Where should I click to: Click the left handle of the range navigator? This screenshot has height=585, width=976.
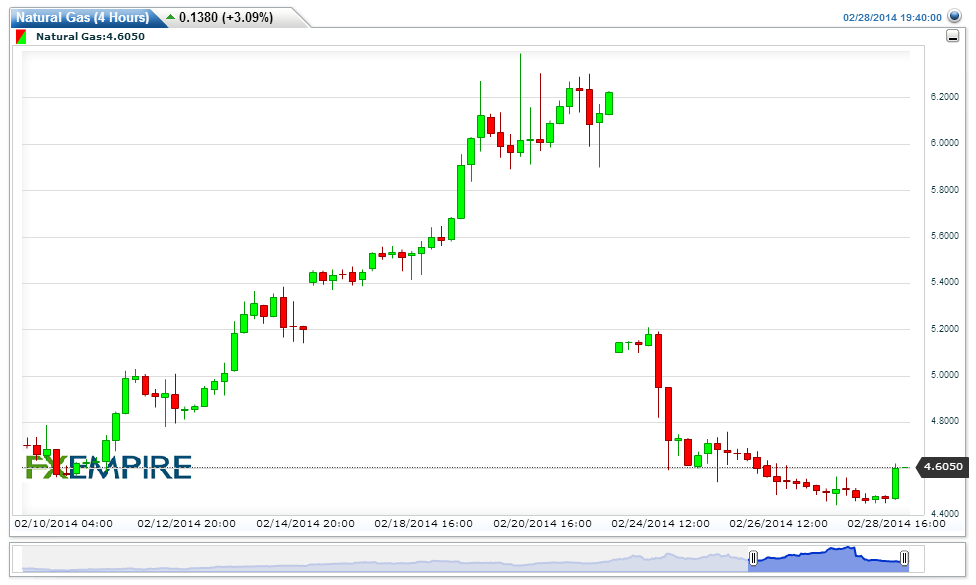click(x=753, y=558)
